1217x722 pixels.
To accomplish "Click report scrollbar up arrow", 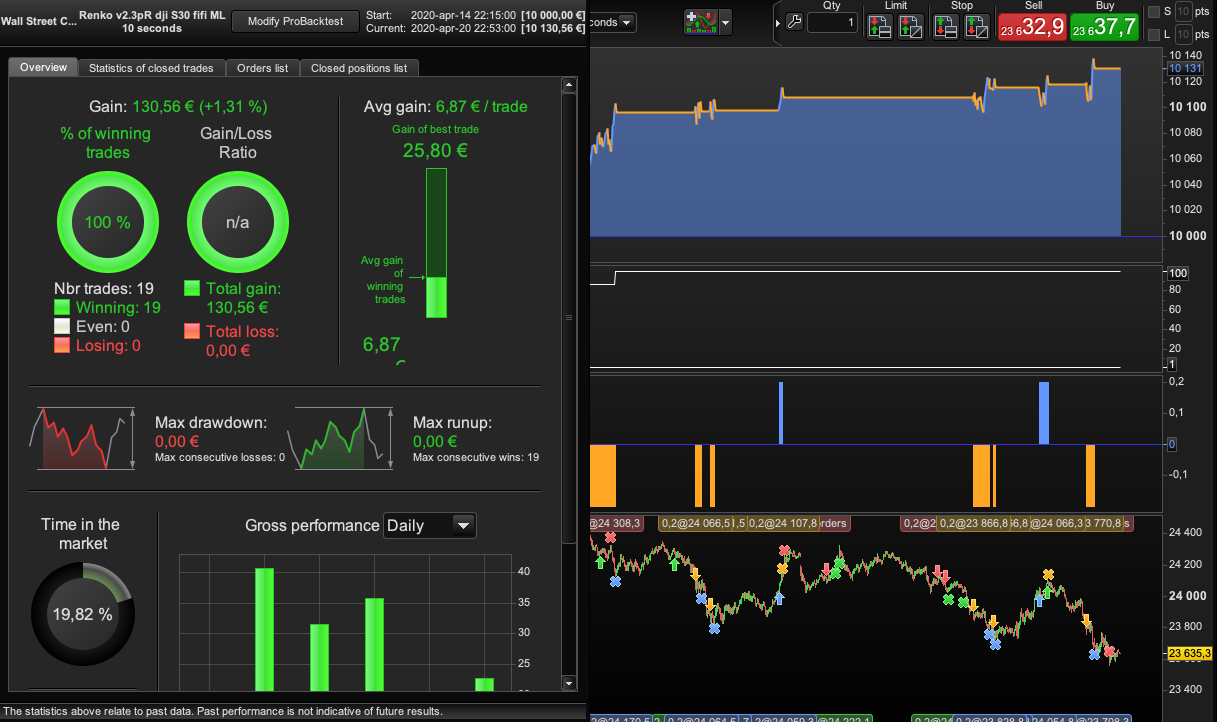I will click(x=569, y=86).
